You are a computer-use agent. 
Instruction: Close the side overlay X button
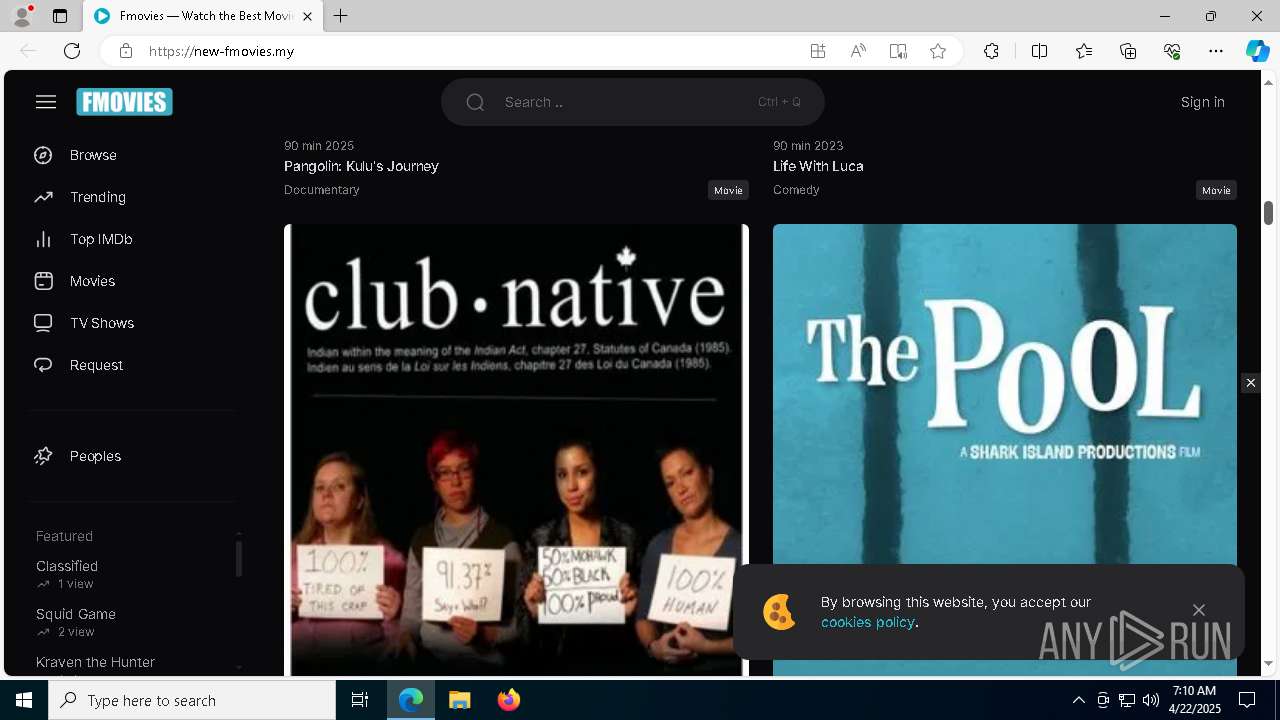click(1250, 383)
